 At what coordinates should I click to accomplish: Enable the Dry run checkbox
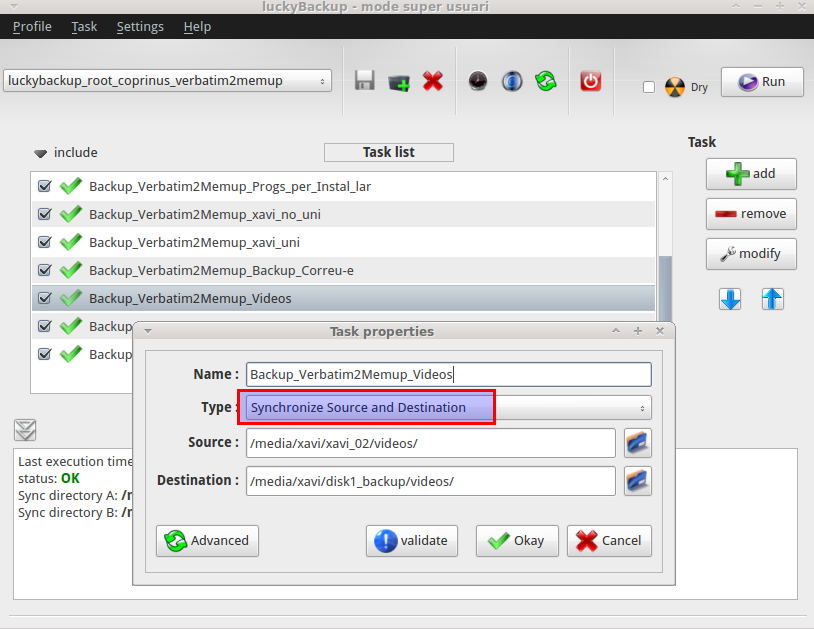point(649,87)
